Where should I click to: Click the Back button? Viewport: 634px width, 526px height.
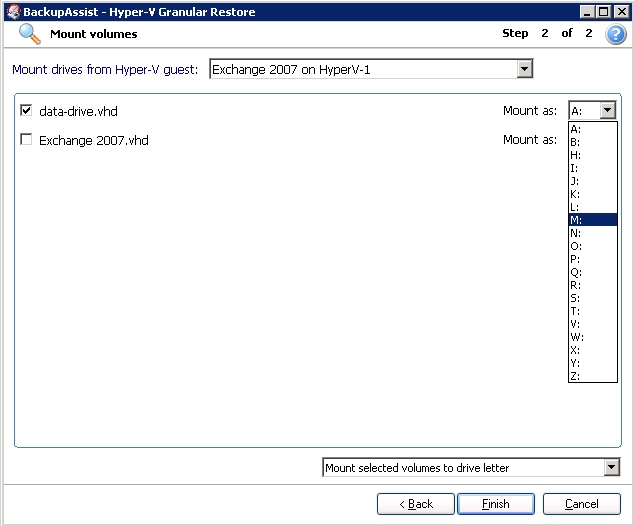pyautogui.click(x=416, y=504)
